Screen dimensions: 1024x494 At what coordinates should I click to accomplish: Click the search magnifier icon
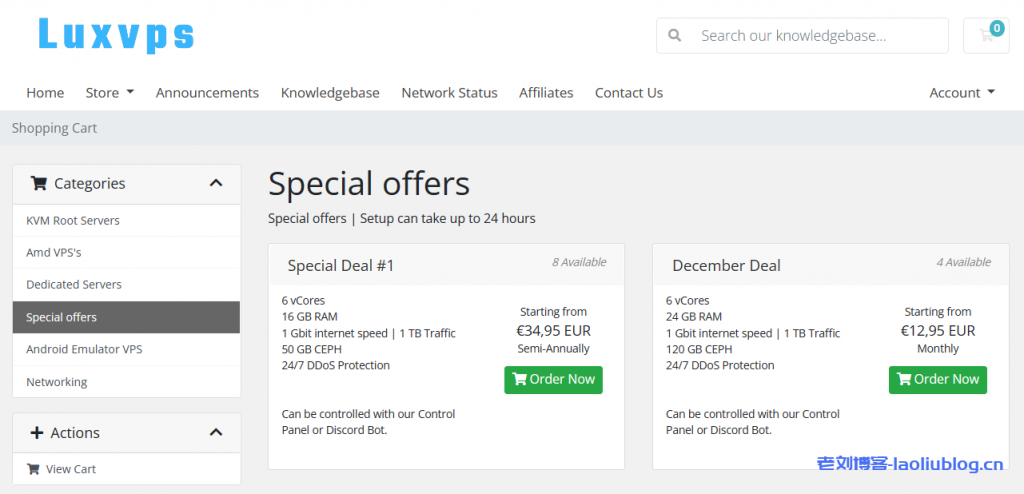tap(675, 35)
